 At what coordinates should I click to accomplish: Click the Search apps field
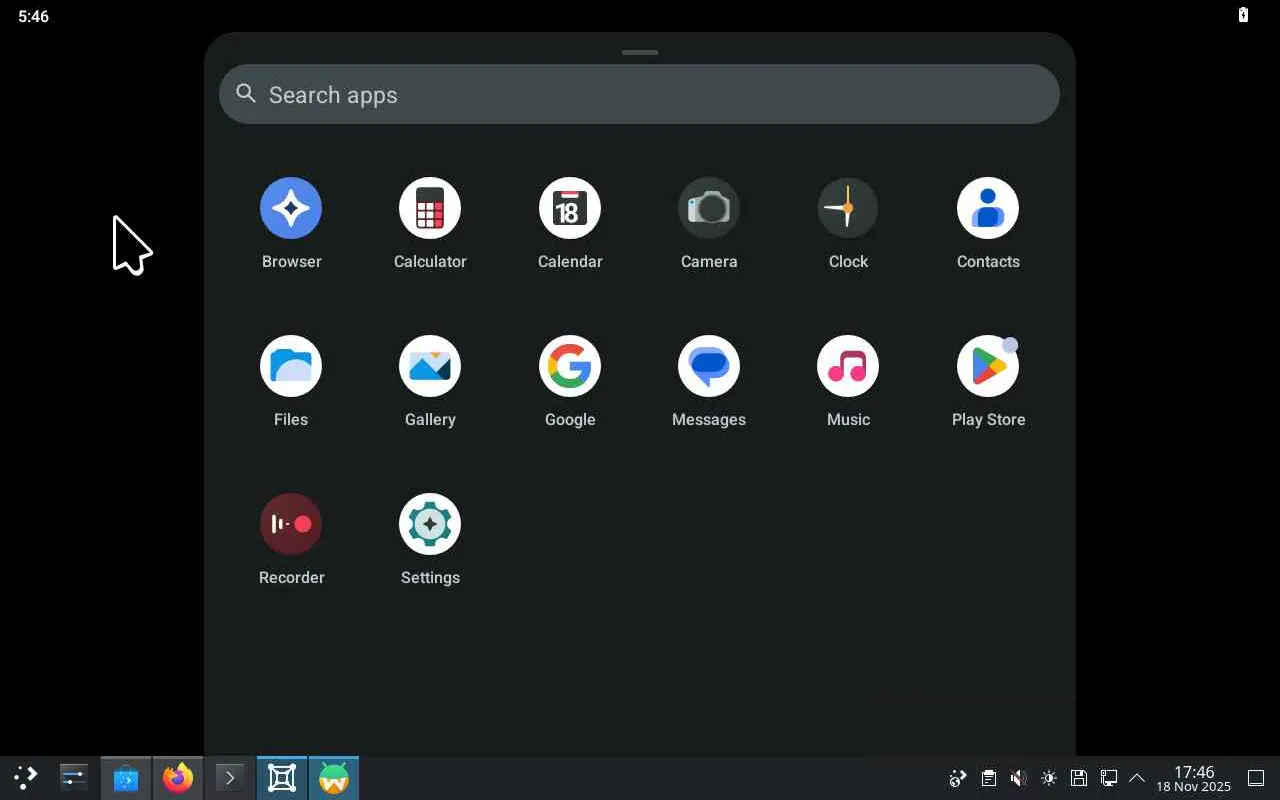(639, 94)
